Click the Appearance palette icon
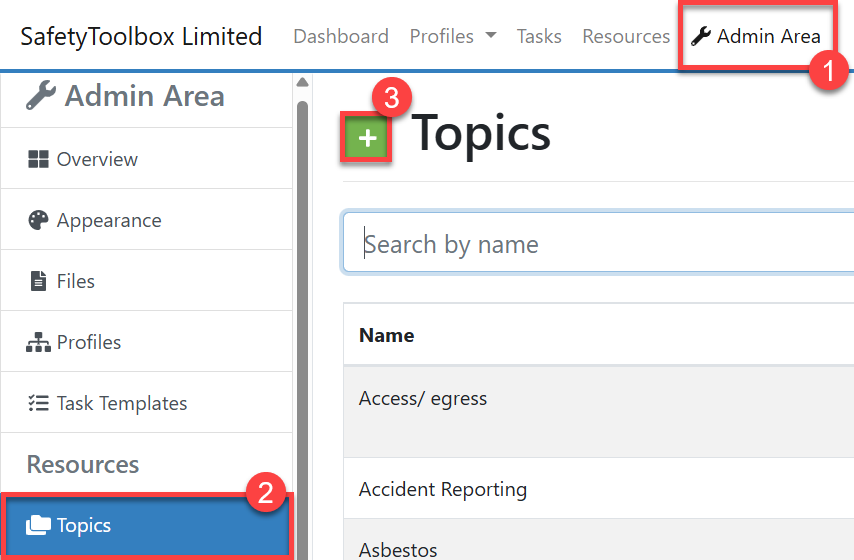 pos(38,221)
